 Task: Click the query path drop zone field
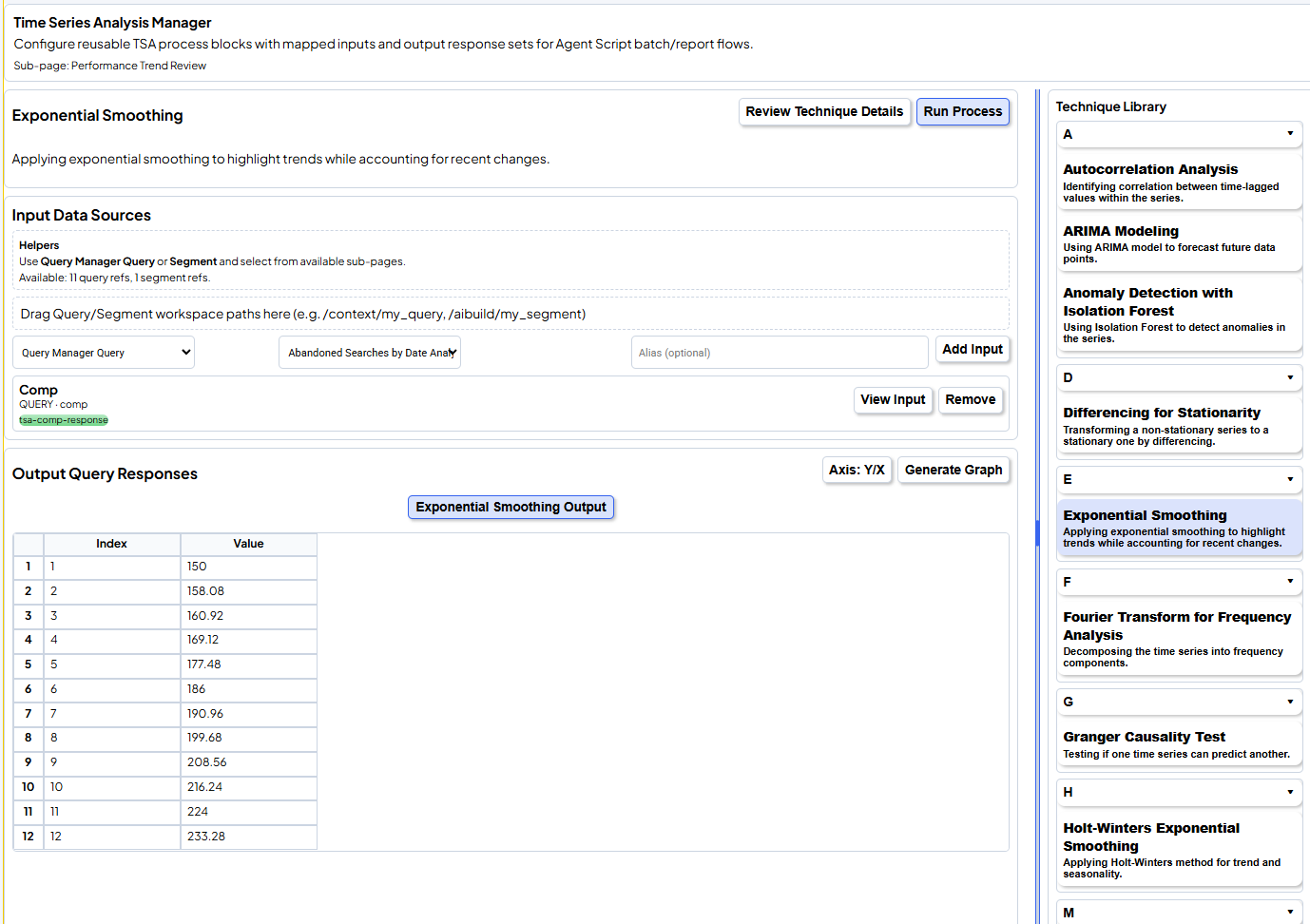511,314
